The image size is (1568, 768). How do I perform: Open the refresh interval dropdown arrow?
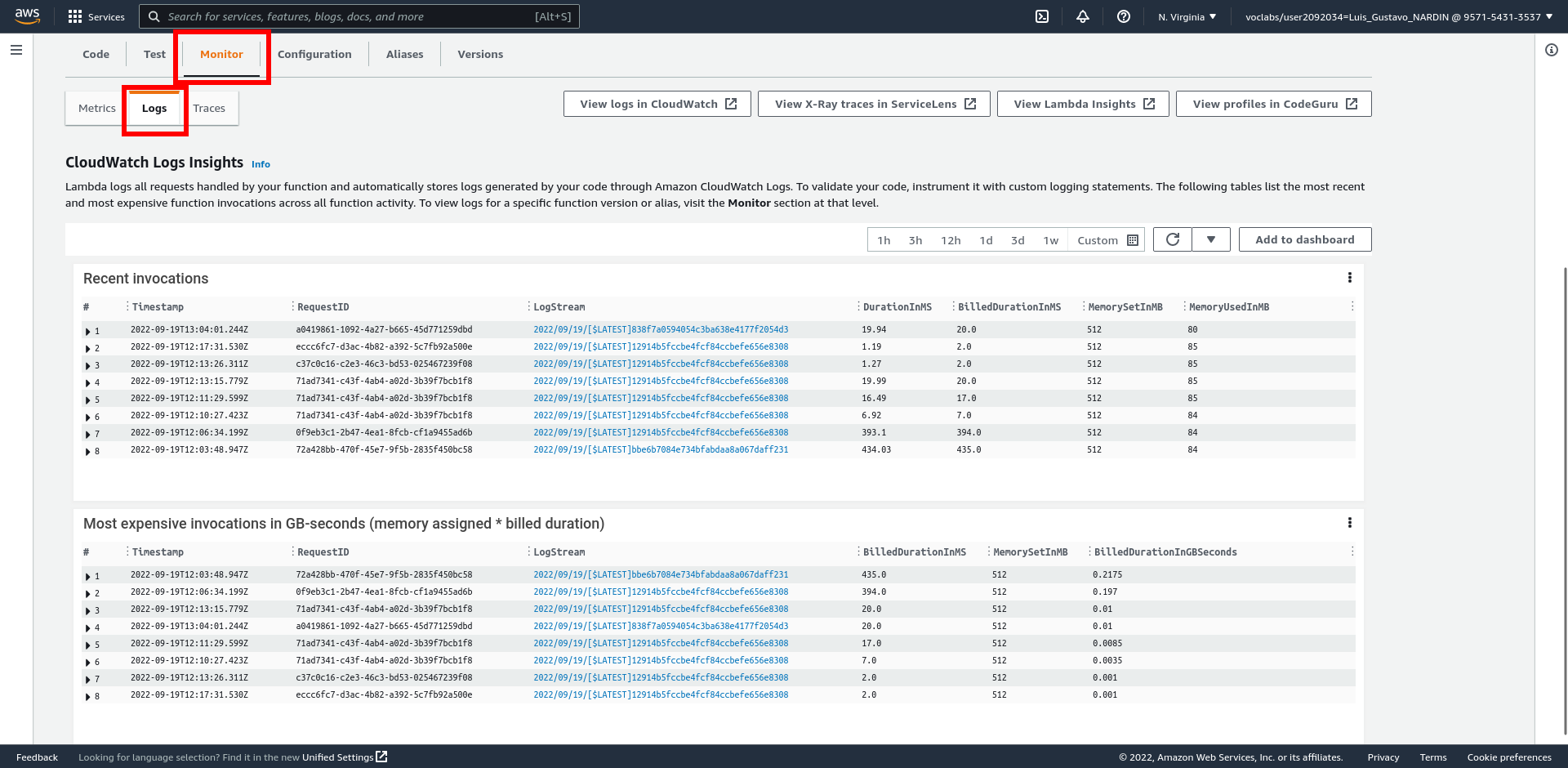point(1211,239)
